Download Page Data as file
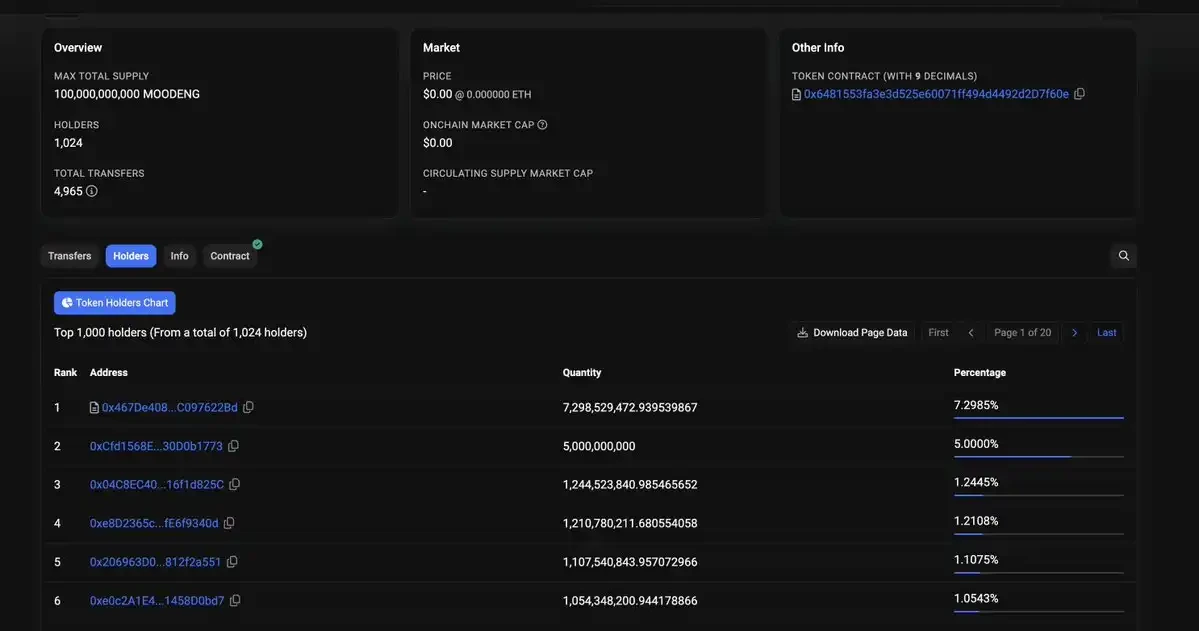Screen dimensions: 1199x631 852,333
